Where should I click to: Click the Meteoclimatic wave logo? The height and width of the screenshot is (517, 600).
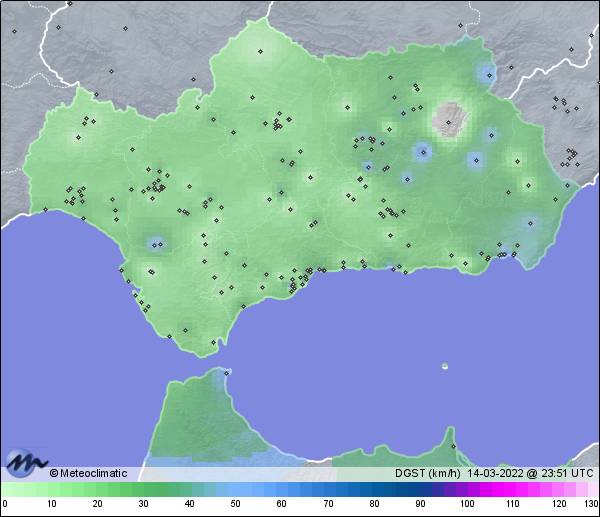[26, 463]
